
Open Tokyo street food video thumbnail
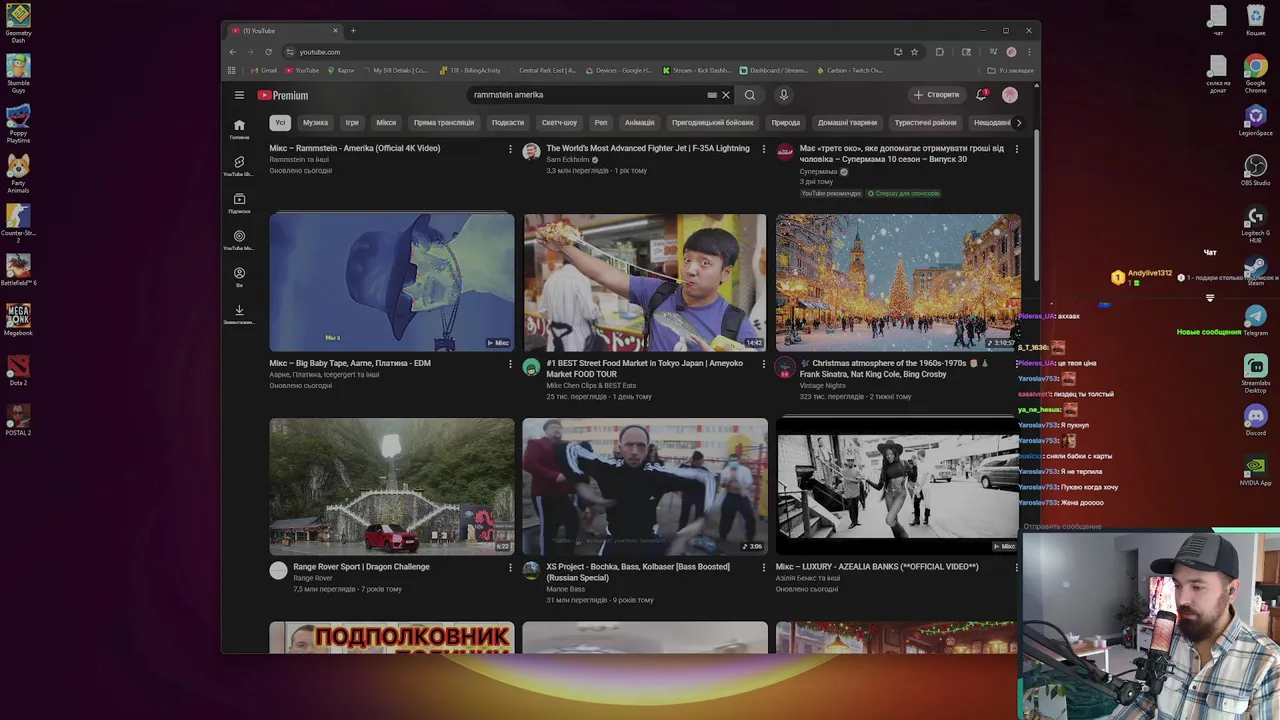point(645,282)
